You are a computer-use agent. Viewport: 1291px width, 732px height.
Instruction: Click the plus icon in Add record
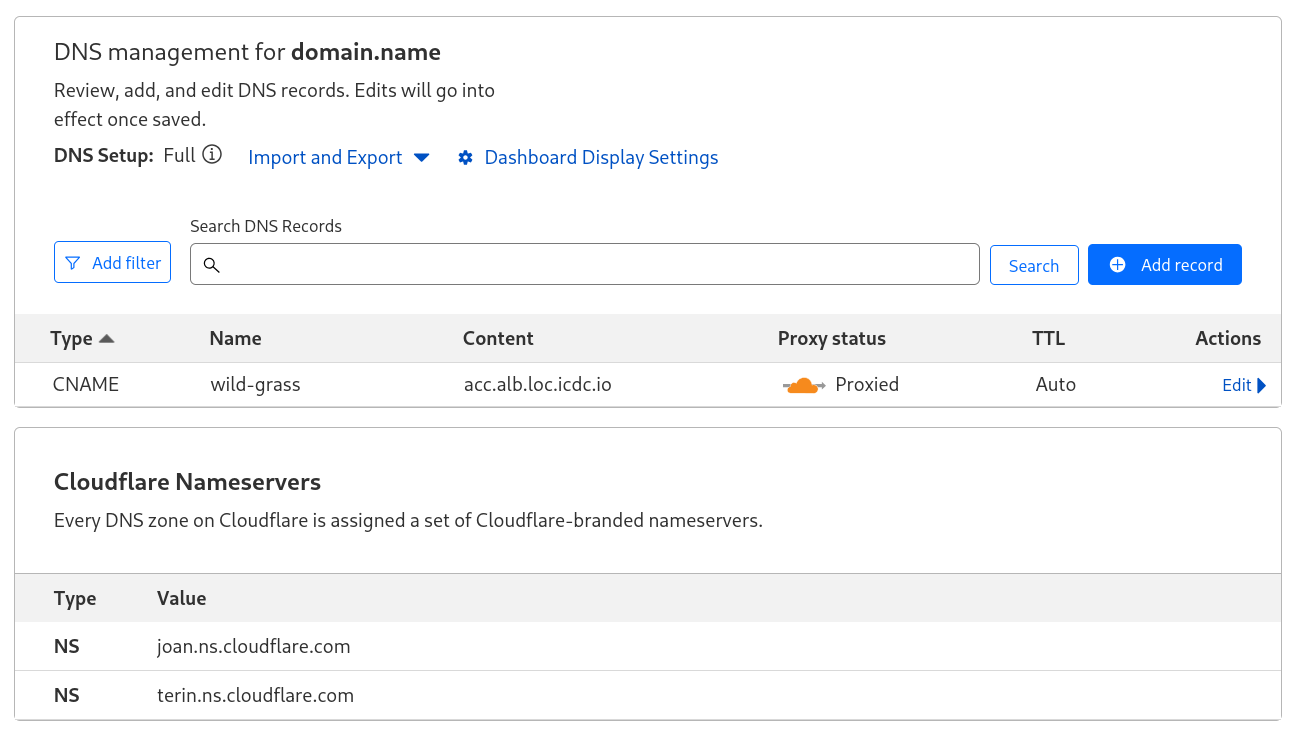pyautogui.click(x=1118, y=265)
